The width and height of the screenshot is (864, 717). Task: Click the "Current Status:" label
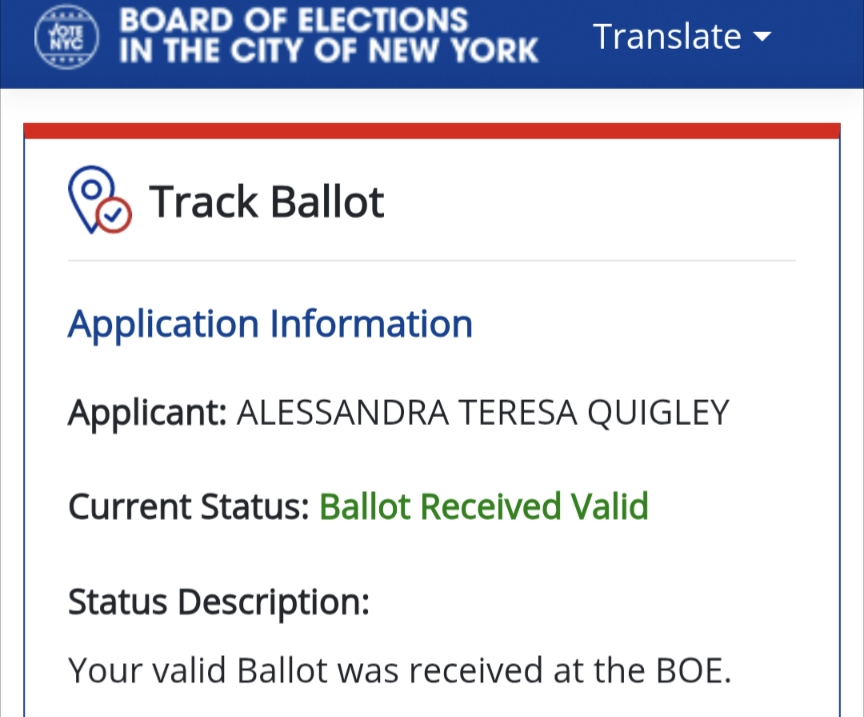tap(189, 506)
